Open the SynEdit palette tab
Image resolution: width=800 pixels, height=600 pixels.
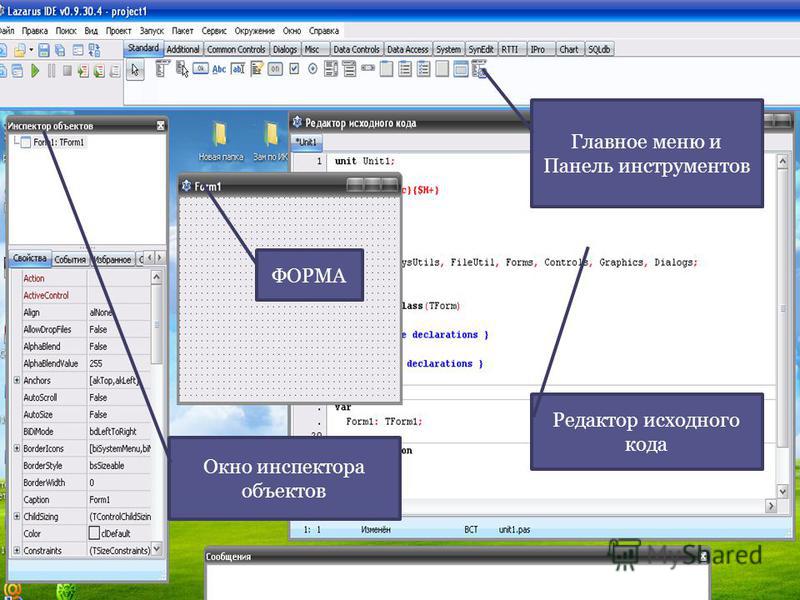(x=481, y=49)
